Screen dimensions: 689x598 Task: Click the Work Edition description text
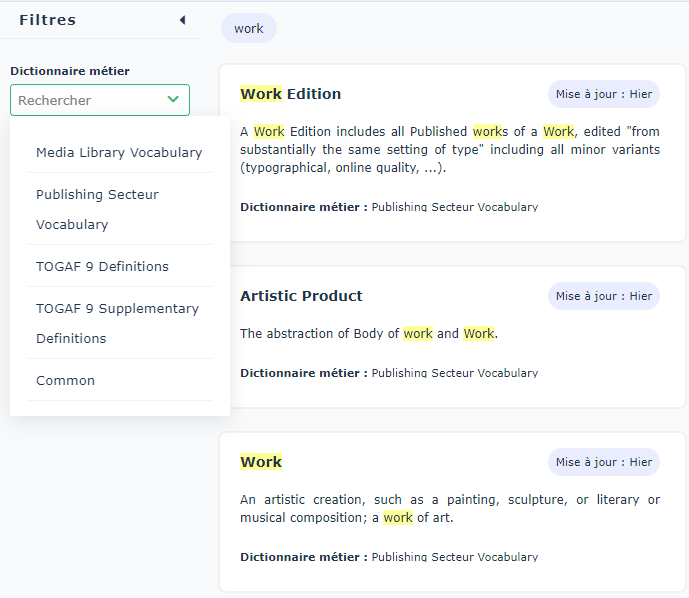click(449, 150)
